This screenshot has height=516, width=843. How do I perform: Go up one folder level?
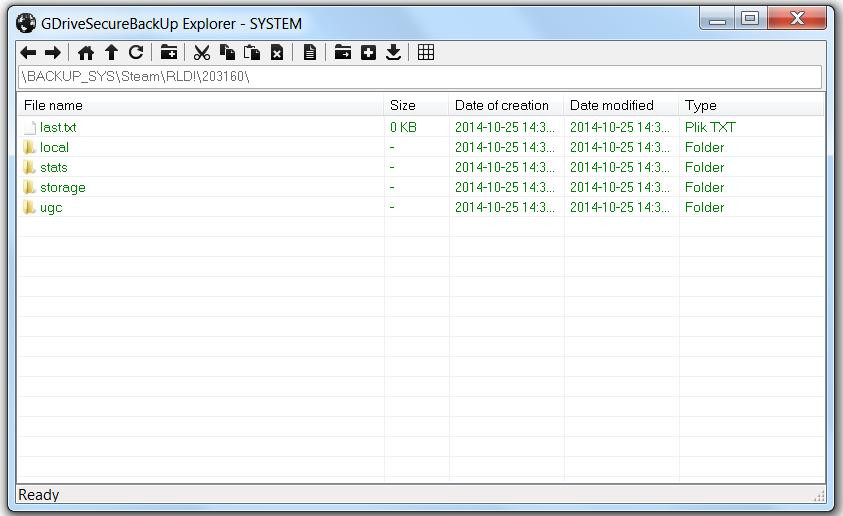pos(111,53)
